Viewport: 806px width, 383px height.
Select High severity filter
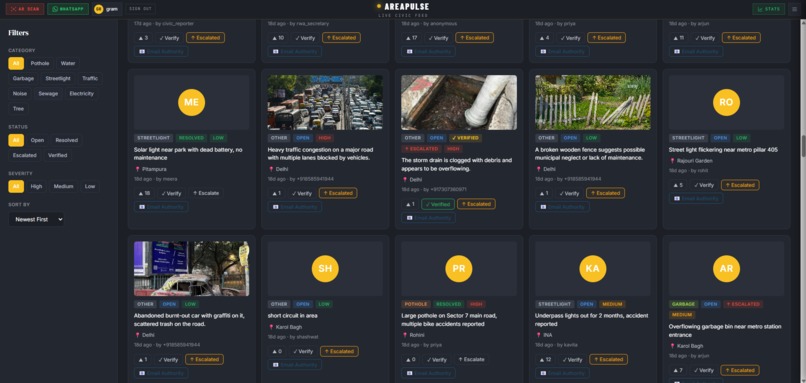36,186
